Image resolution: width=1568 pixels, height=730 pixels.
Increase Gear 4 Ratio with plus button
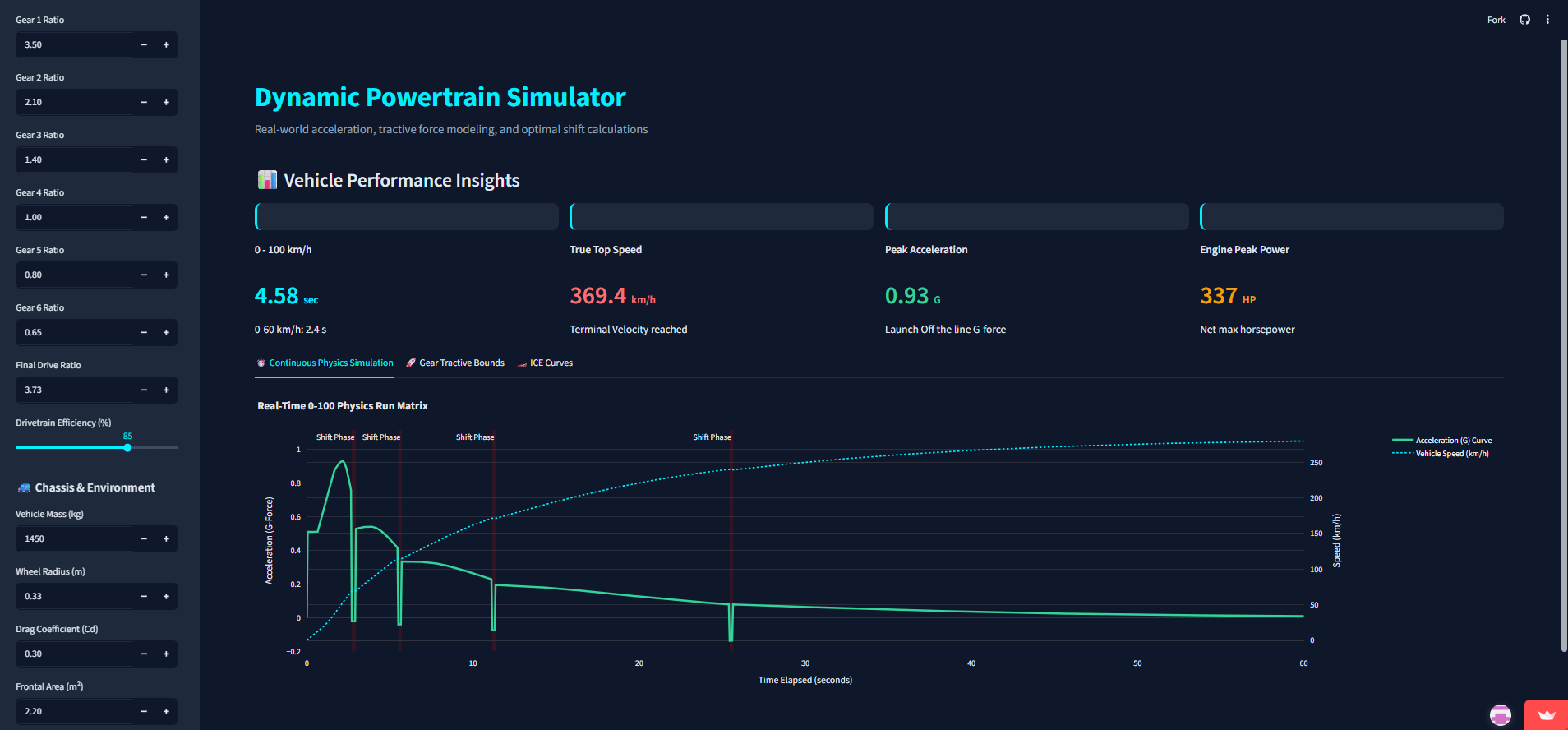(166, 217)
